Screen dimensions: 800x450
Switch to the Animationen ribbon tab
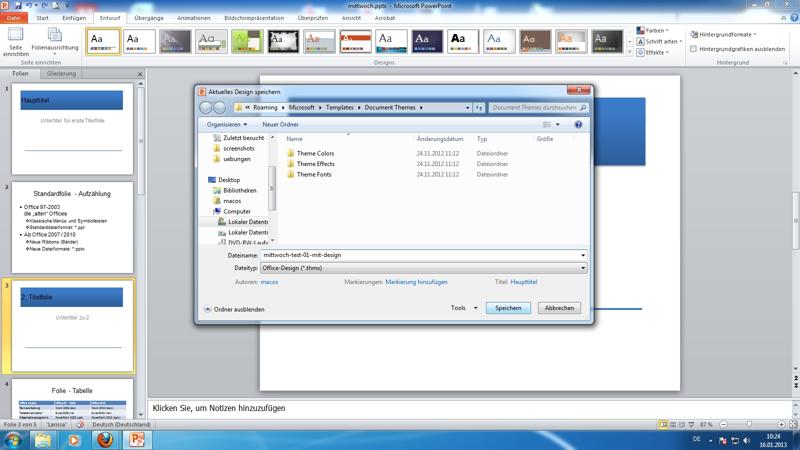[194, 18]
